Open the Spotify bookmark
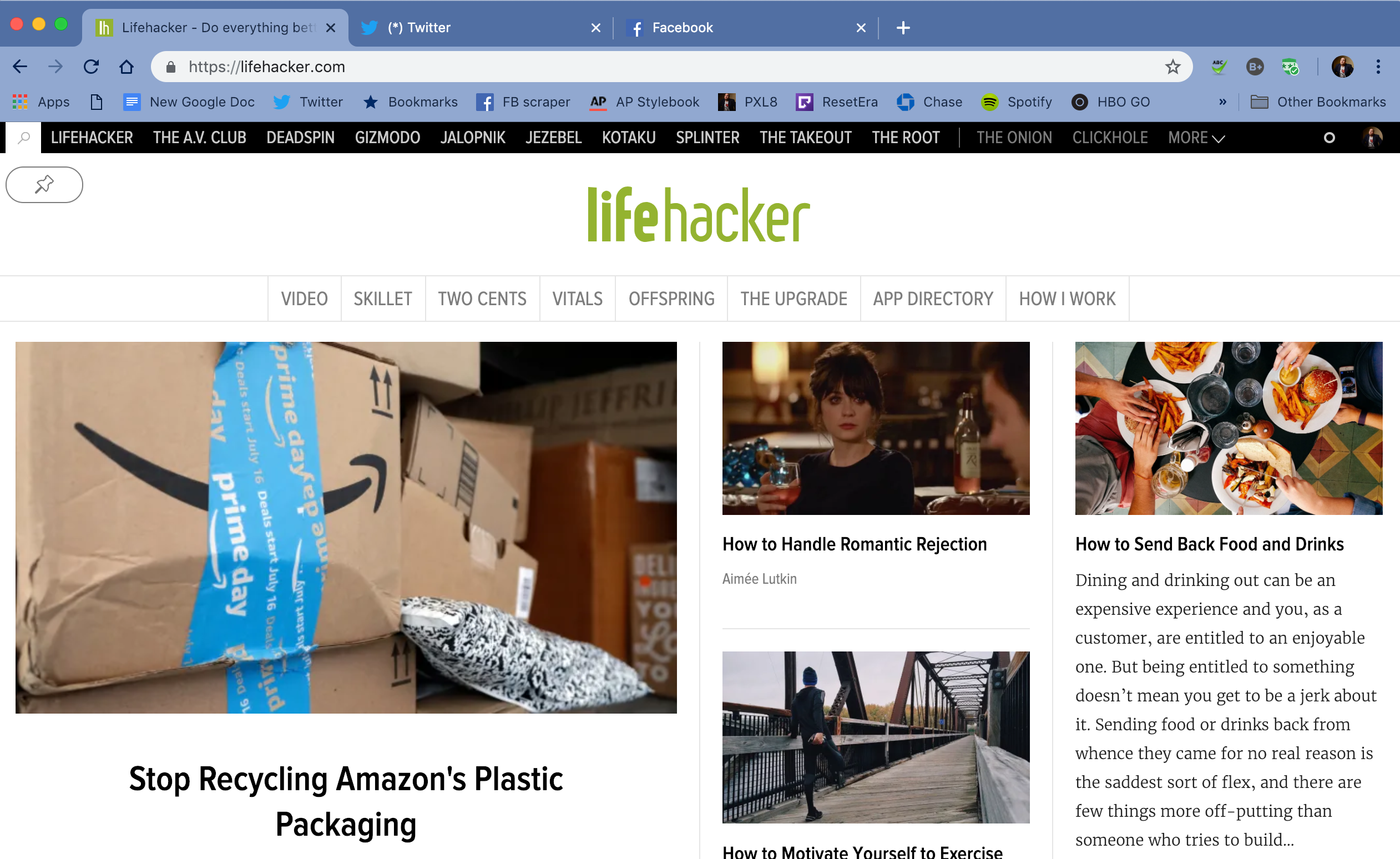 pos(1017,102)
